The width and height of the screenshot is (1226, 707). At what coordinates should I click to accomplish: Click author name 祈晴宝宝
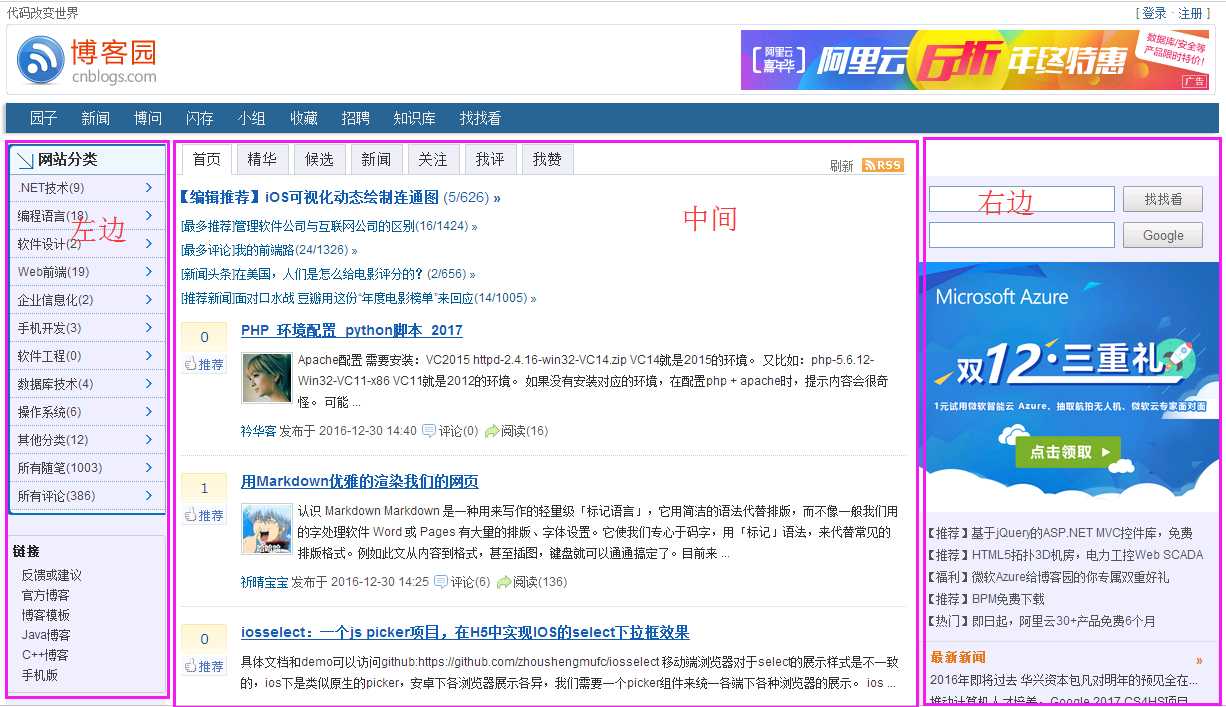coord(265,582)
